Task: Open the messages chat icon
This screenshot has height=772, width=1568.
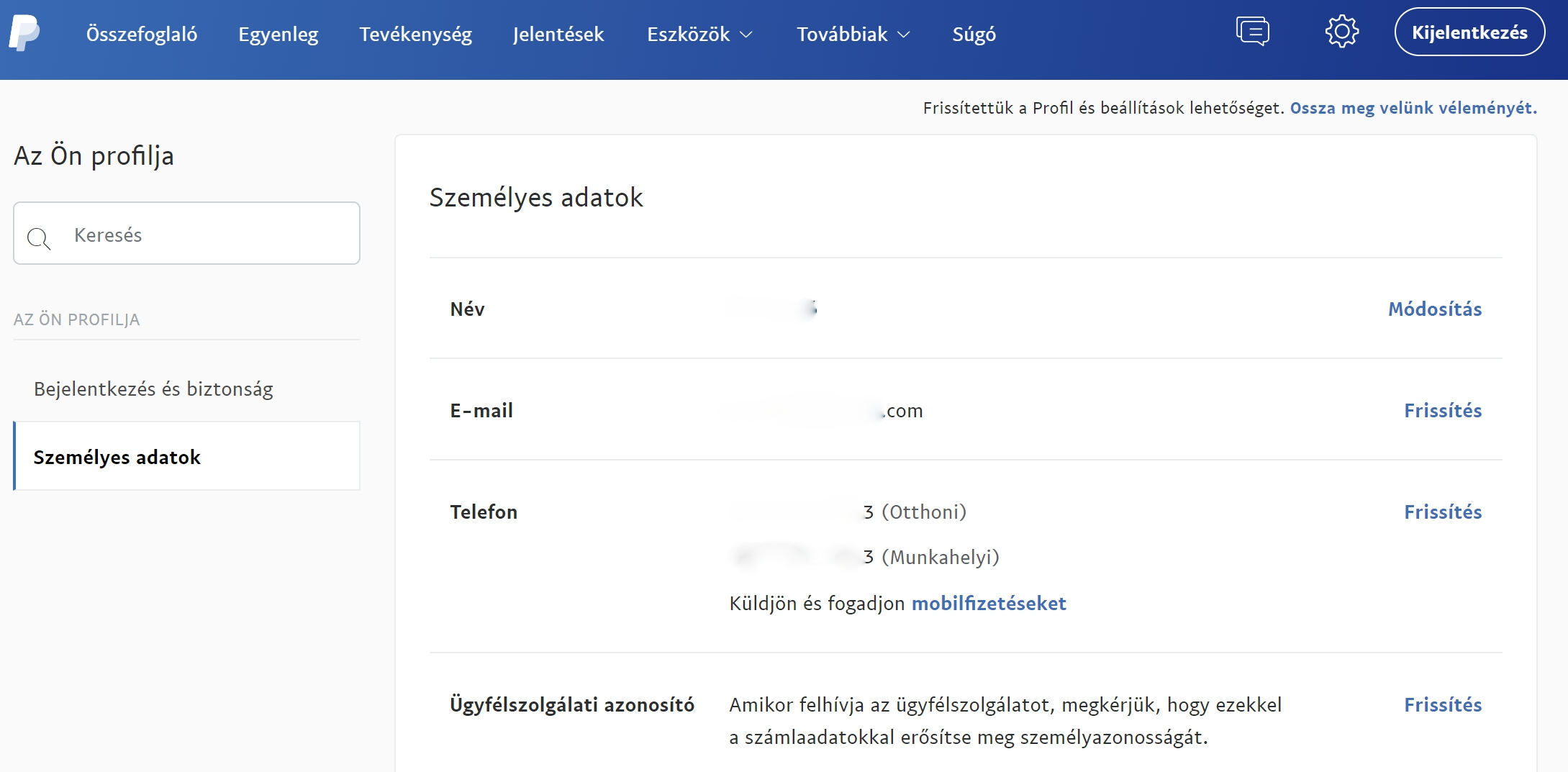Action: coord(1252,32)
